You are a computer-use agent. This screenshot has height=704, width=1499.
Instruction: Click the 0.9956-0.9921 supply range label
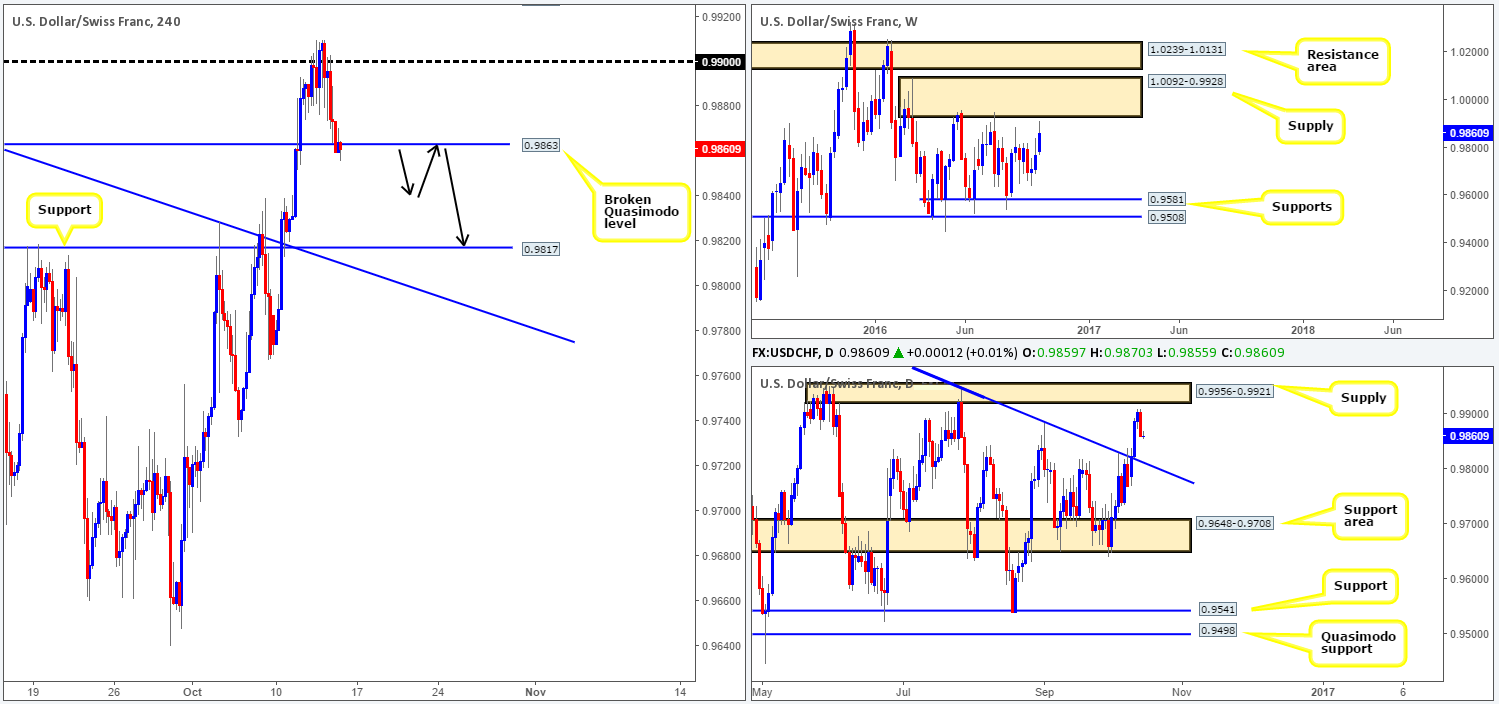pos(1237,390)
